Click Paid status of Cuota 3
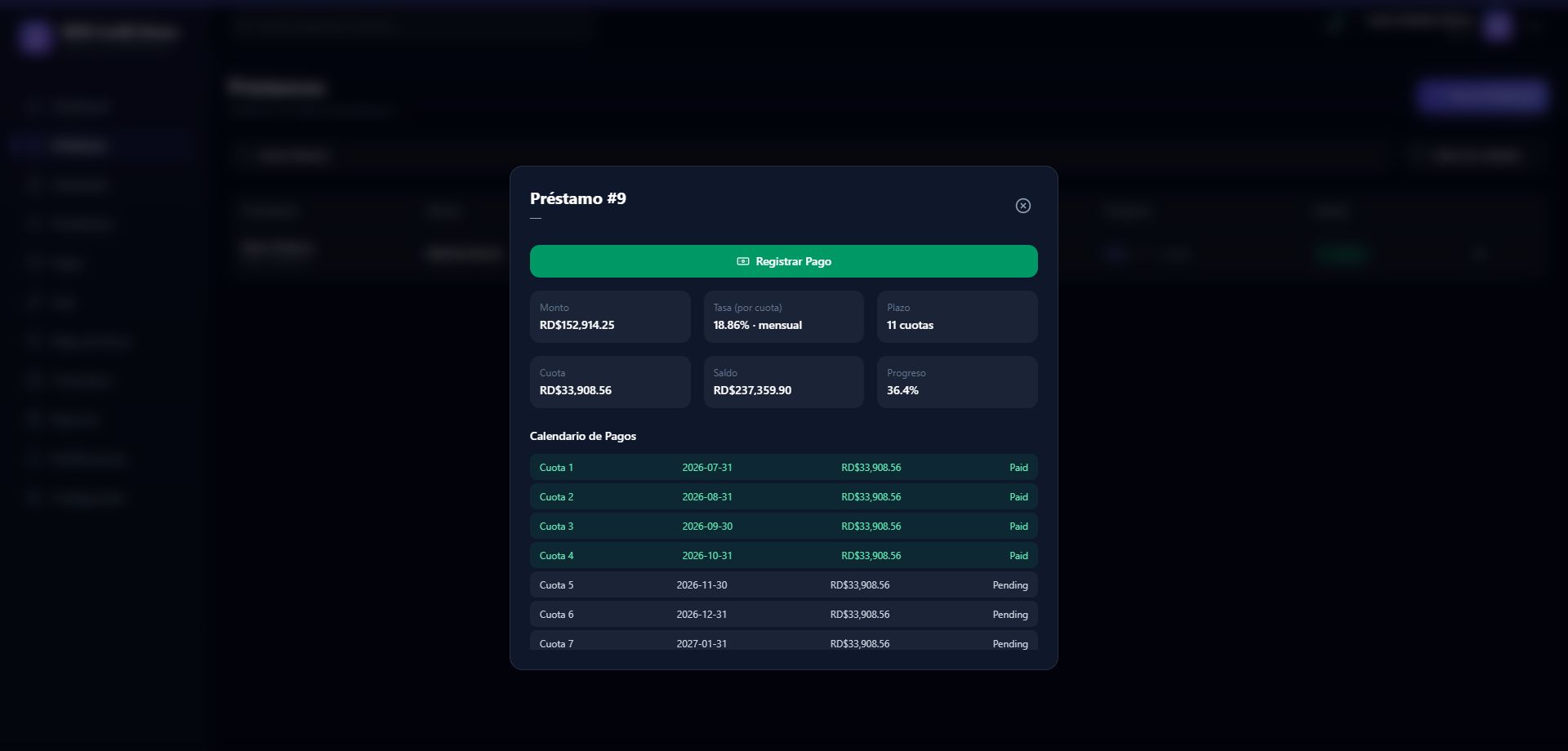The height and width of the screenshot is (751, 1568). click(1018, 527)
